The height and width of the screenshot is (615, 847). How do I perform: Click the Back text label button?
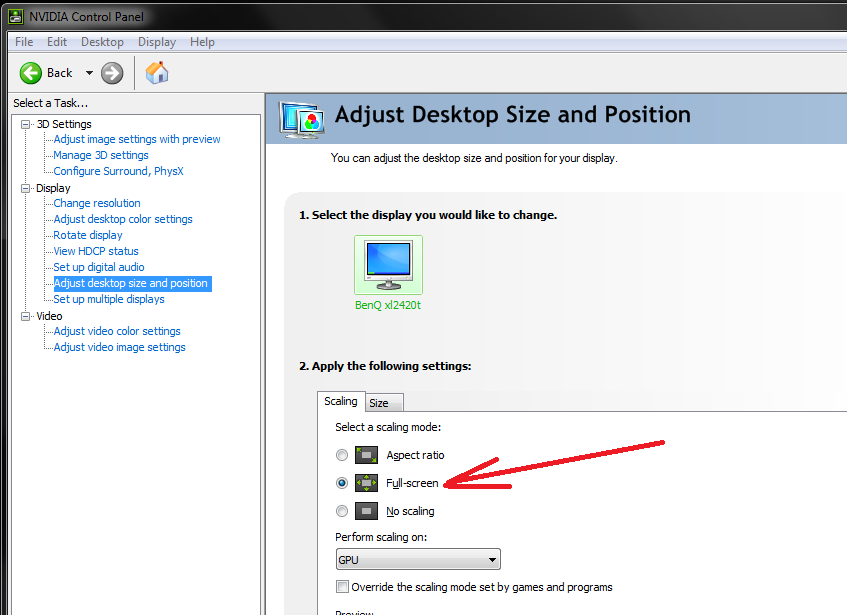click(x=59, y=73)
